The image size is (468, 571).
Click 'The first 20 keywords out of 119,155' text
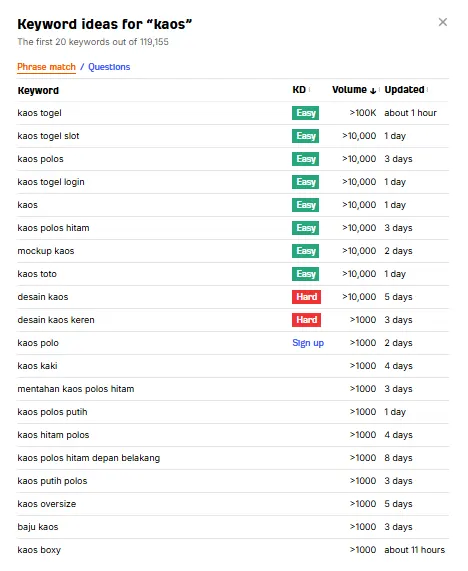pos(93,42)
